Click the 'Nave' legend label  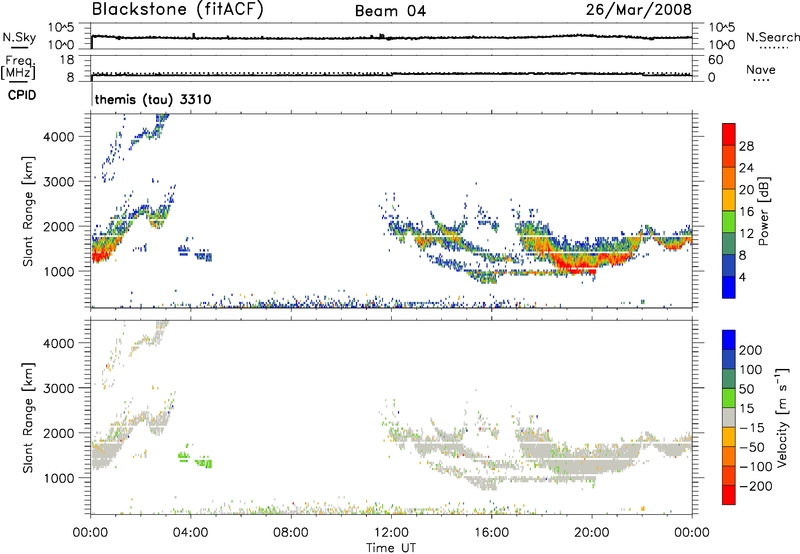(x=761, y=70)
